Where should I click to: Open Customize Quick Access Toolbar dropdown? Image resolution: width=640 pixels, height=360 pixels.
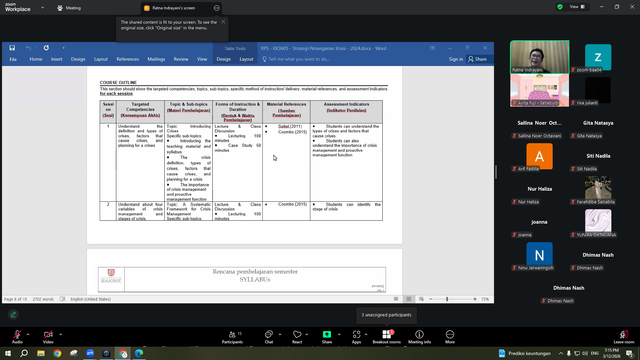pos(63,48)
